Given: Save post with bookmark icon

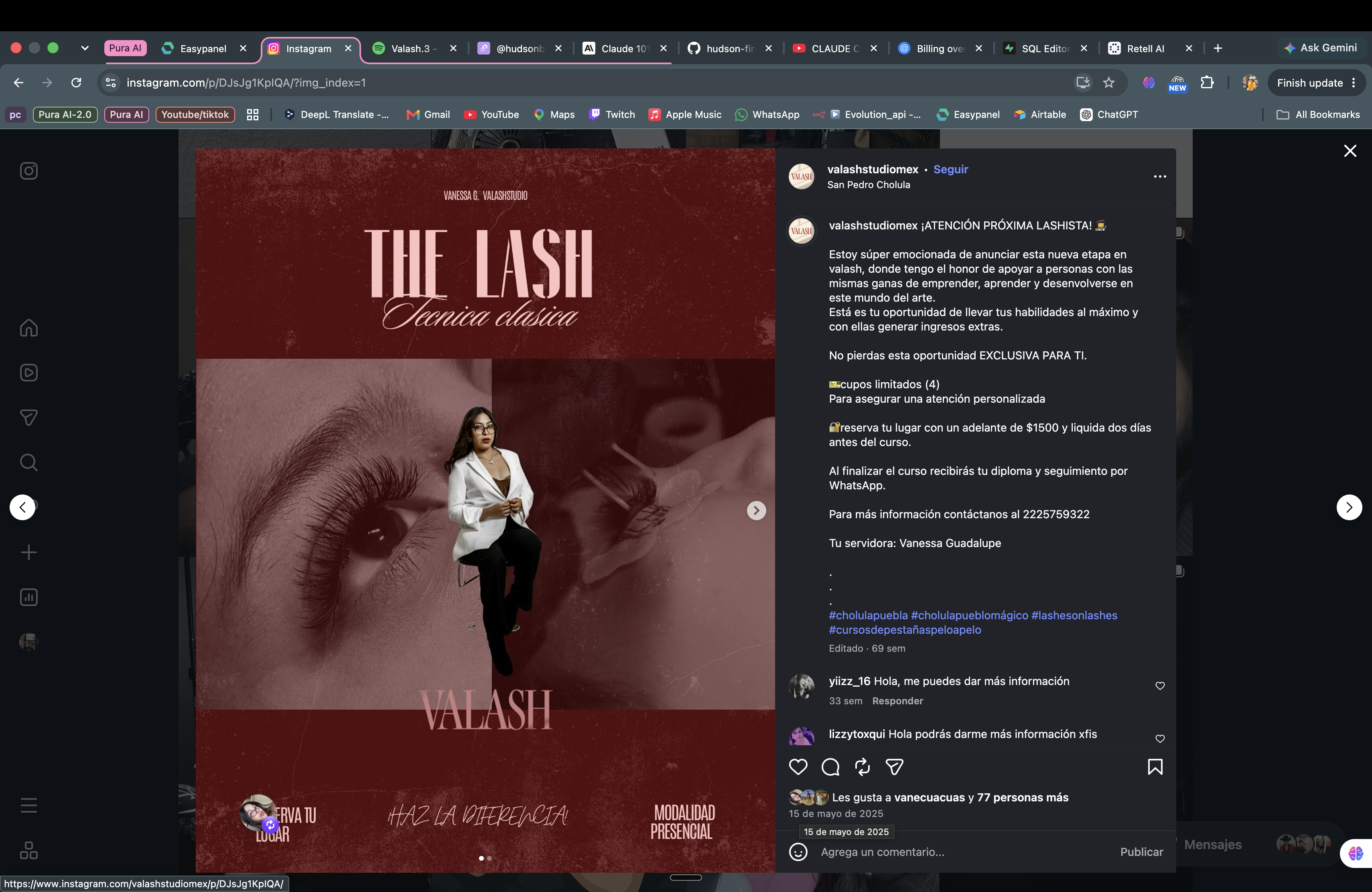Looking at the screenshot, I should pyautogui.click(x=1155, y=767).
